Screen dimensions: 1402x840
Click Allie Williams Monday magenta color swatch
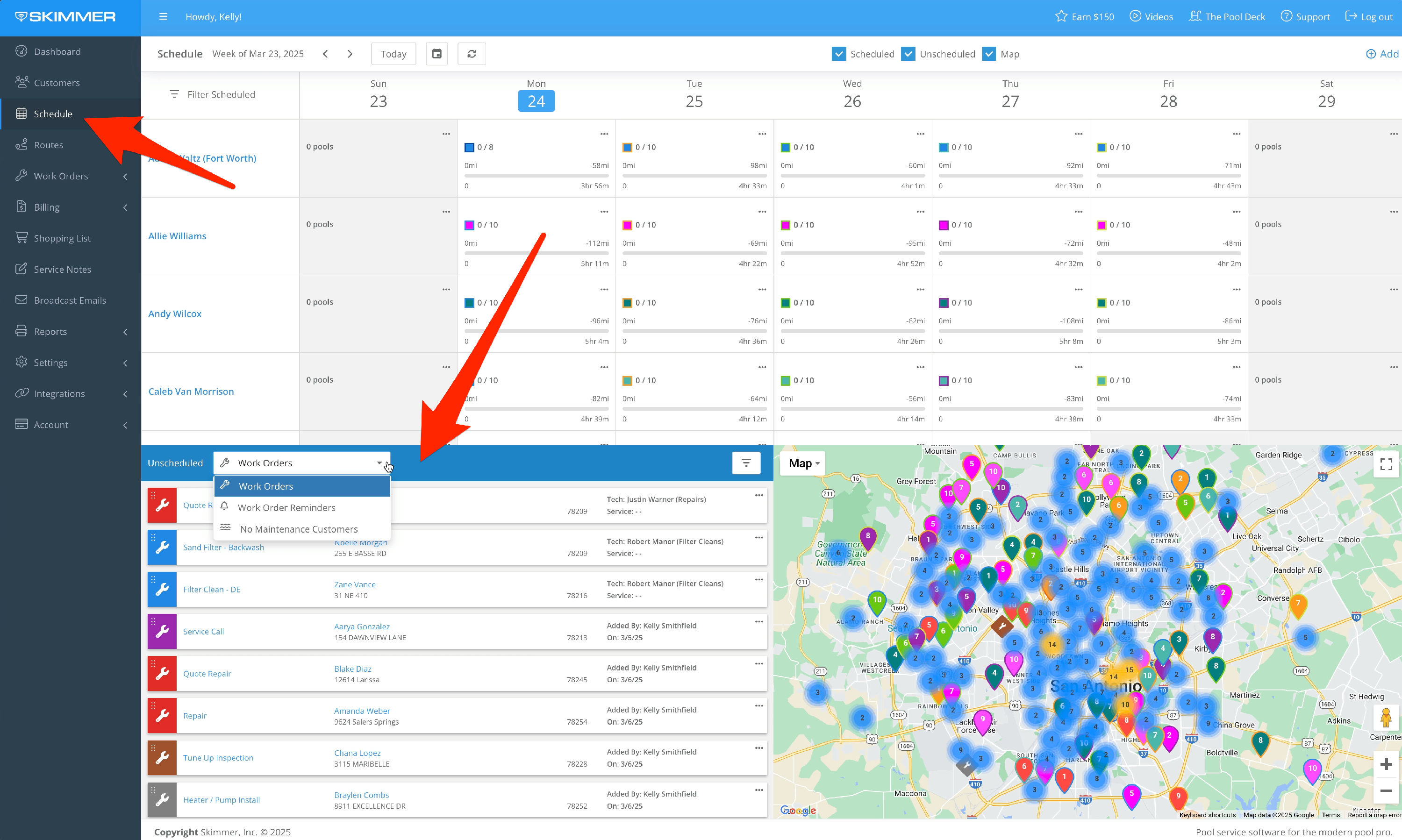click(x=469, y=225)
